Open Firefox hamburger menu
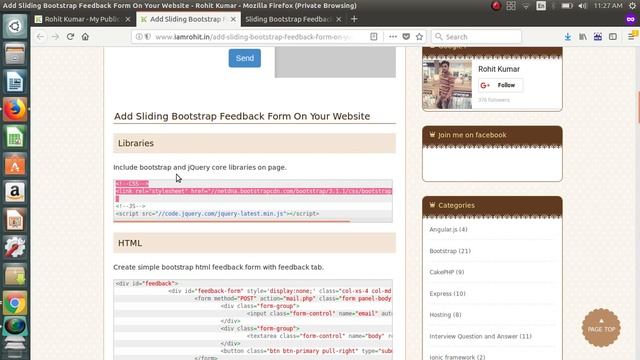The width and height of the screenshot is (640, 360). 631,37
